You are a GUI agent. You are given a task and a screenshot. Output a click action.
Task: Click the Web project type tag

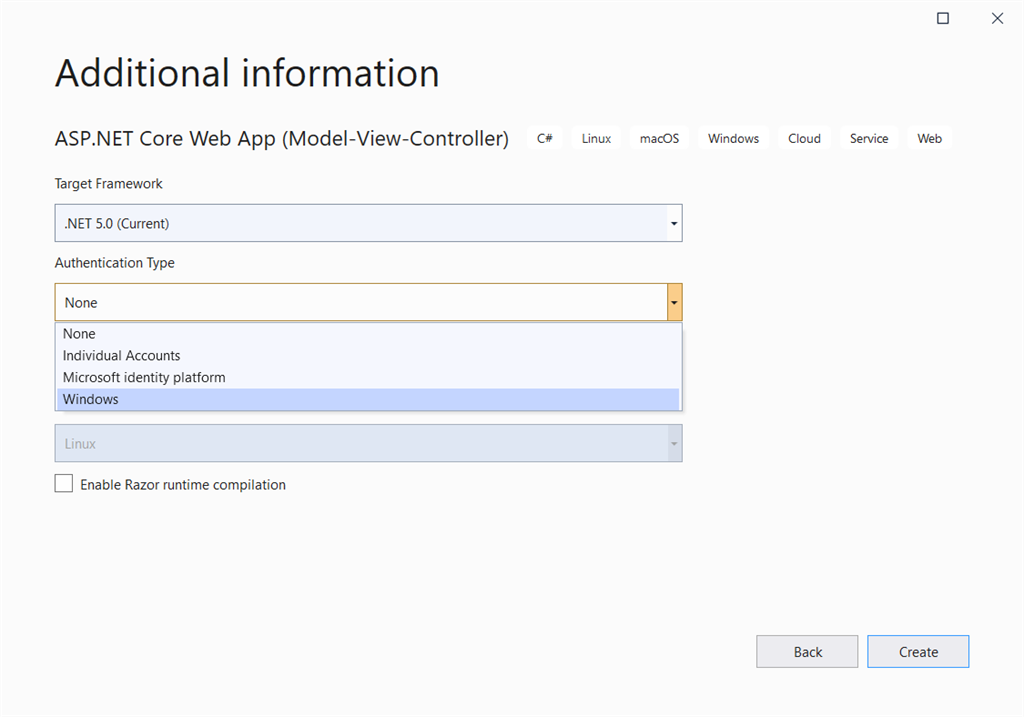point(930,139)
